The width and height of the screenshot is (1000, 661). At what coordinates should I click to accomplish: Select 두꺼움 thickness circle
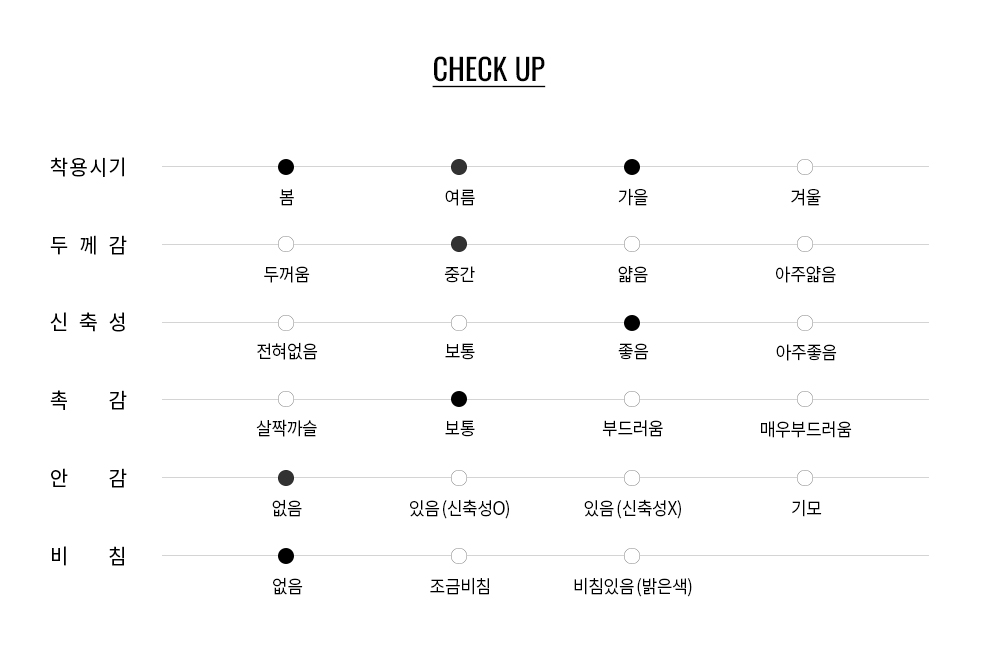pos(286,244)
